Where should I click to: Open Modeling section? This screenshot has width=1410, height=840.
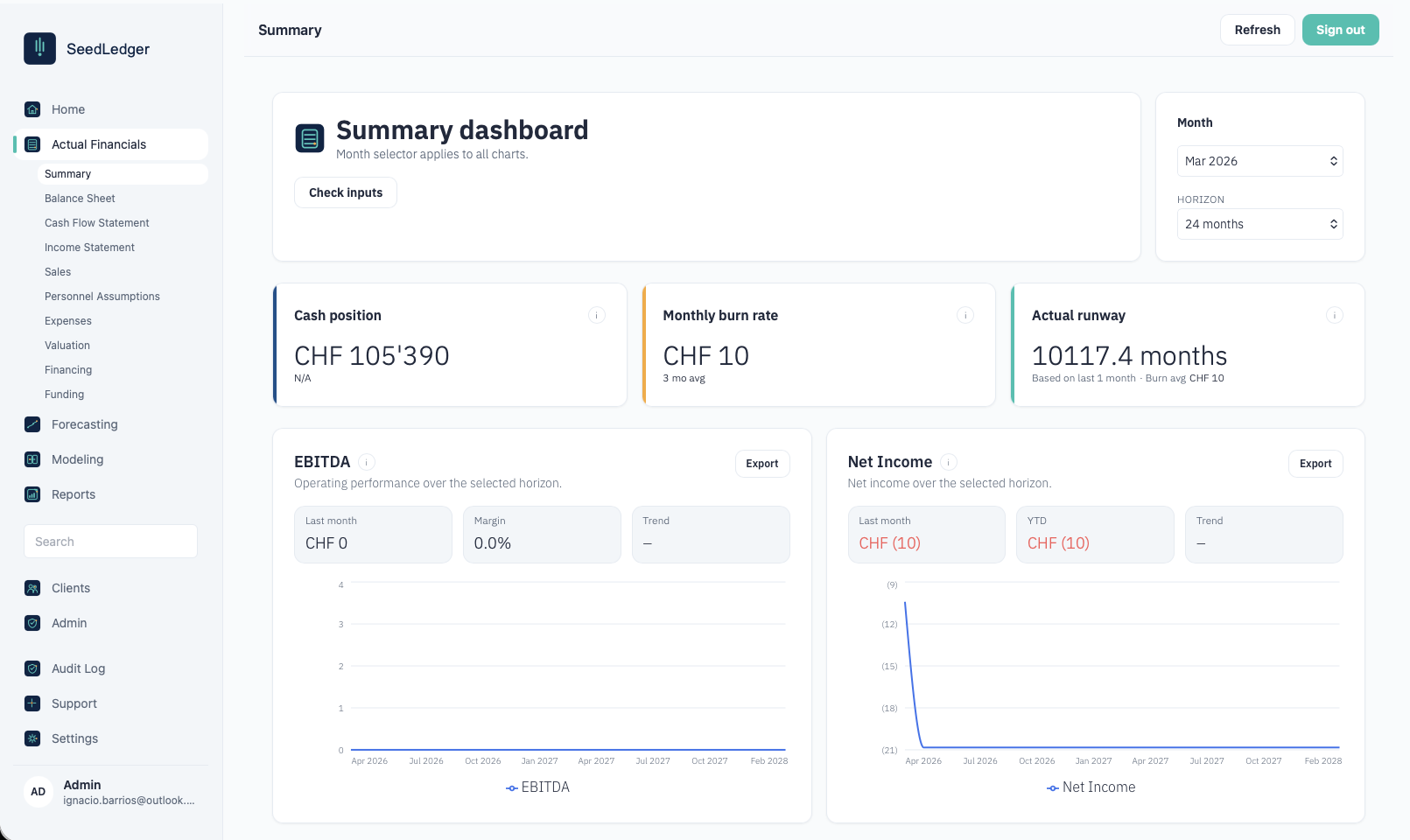tap(111, 459)
